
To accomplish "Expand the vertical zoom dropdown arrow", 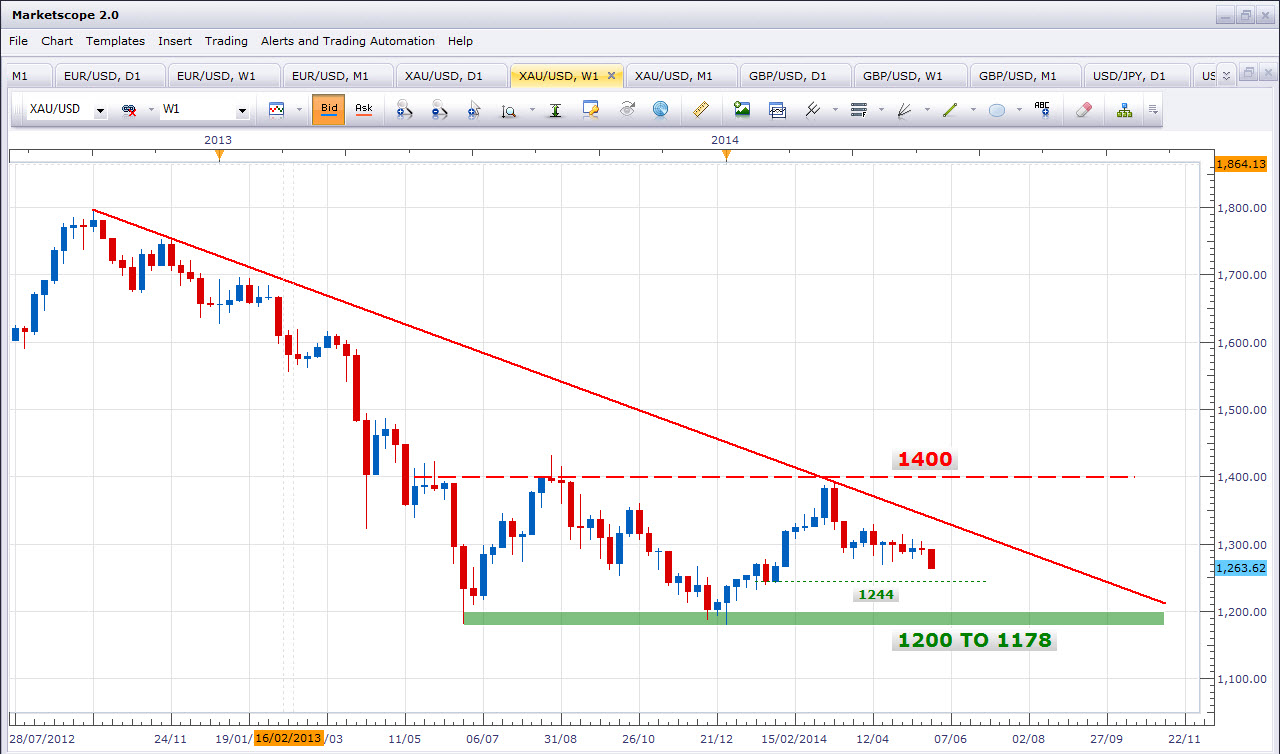I will click(x=532, y=110).
